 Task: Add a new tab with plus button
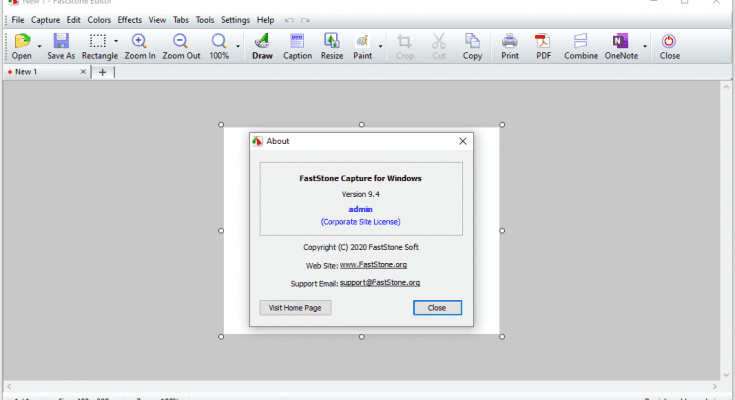(102, 72)
